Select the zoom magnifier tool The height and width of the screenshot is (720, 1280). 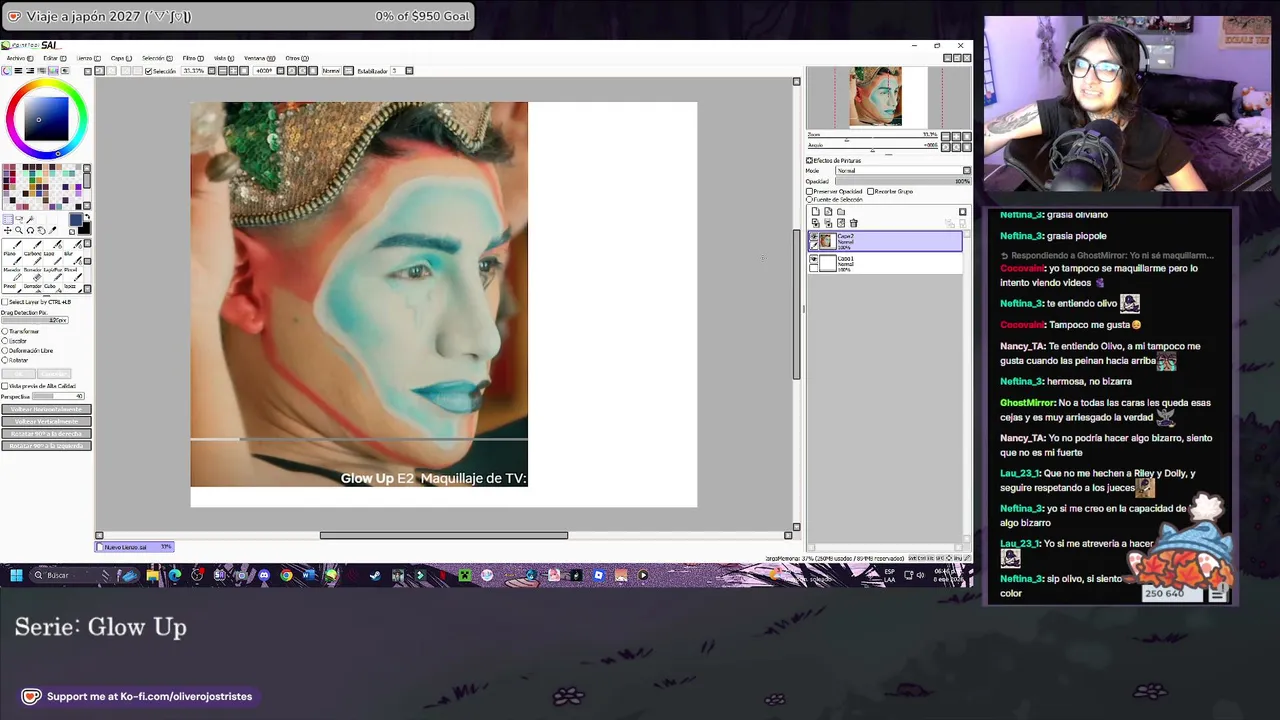coord(19,230)
